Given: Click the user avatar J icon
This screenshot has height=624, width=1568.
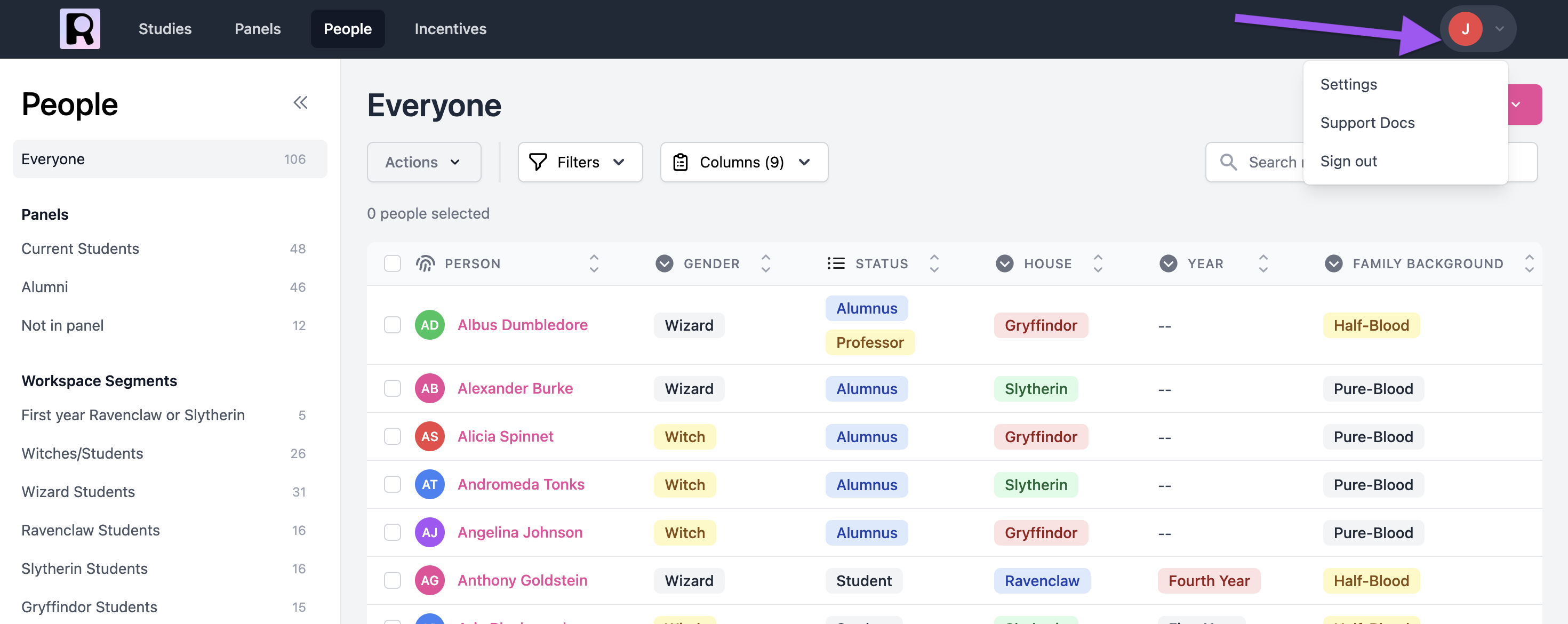Looking at the screenshot, I should [x=1465, y=29].
